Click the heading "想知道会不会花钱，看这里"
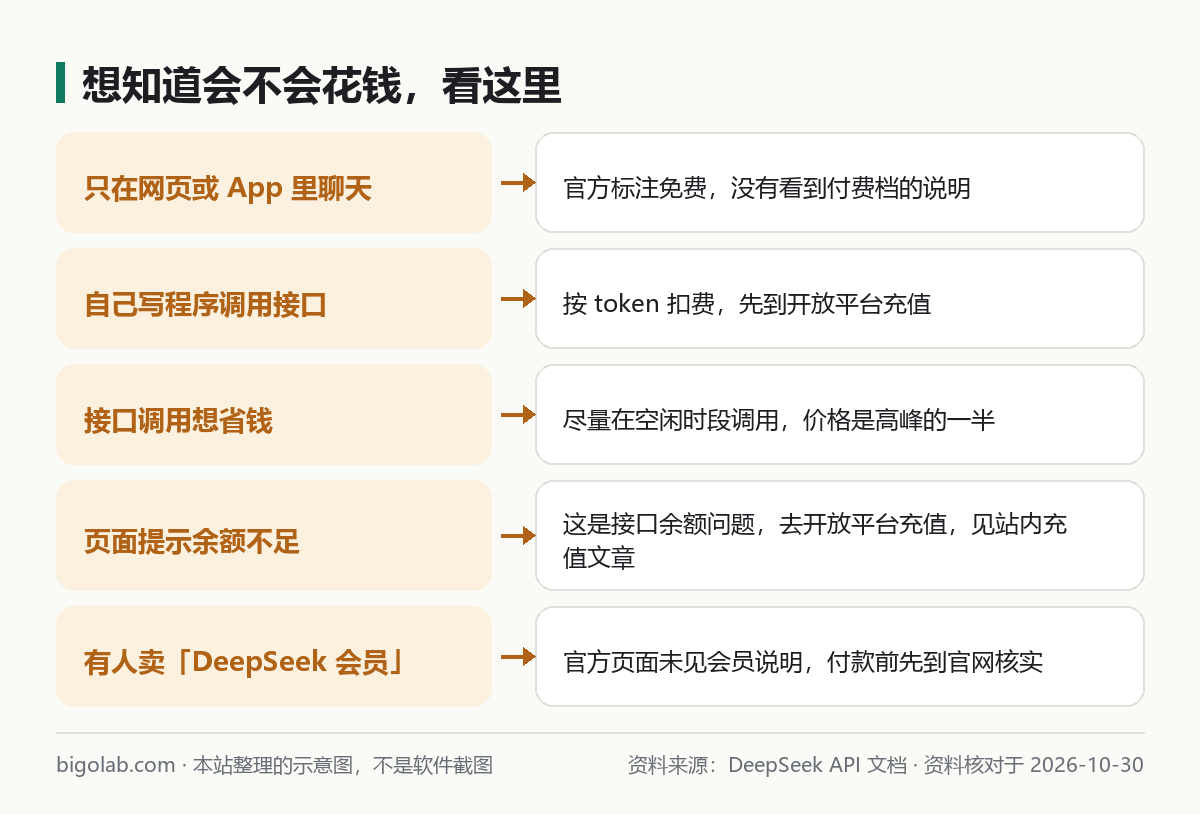Image resolution: width=1200 pixels, height=814 pixels. (x=321, y=85)
